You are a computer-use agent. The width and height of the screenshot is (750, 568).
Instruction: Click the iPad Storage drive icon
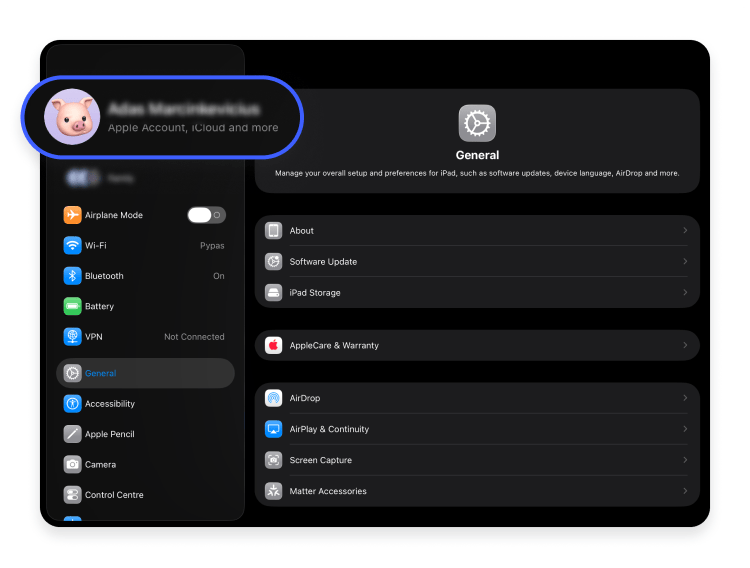(274, 292)
